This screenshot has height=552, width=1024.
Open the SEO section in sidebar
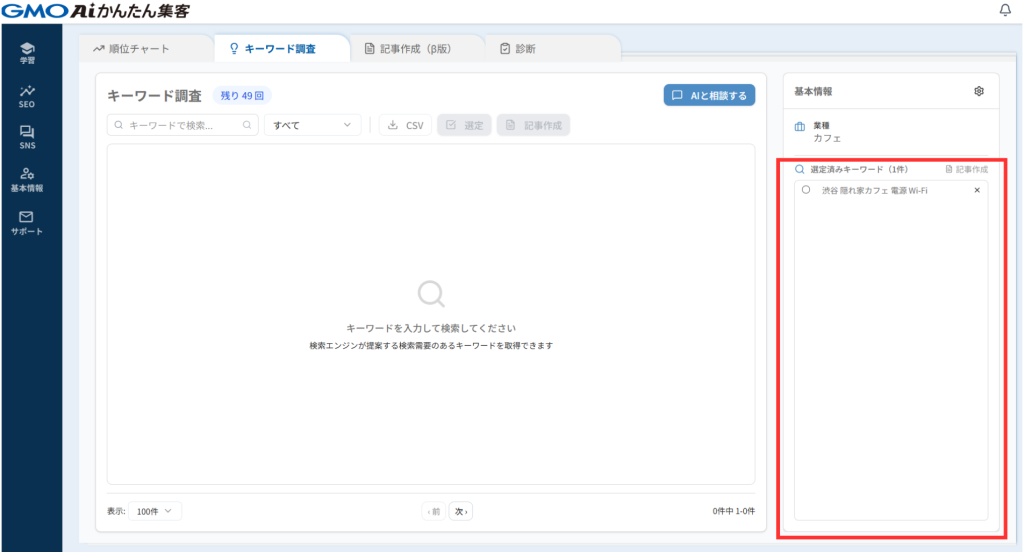tap(27, 95)
